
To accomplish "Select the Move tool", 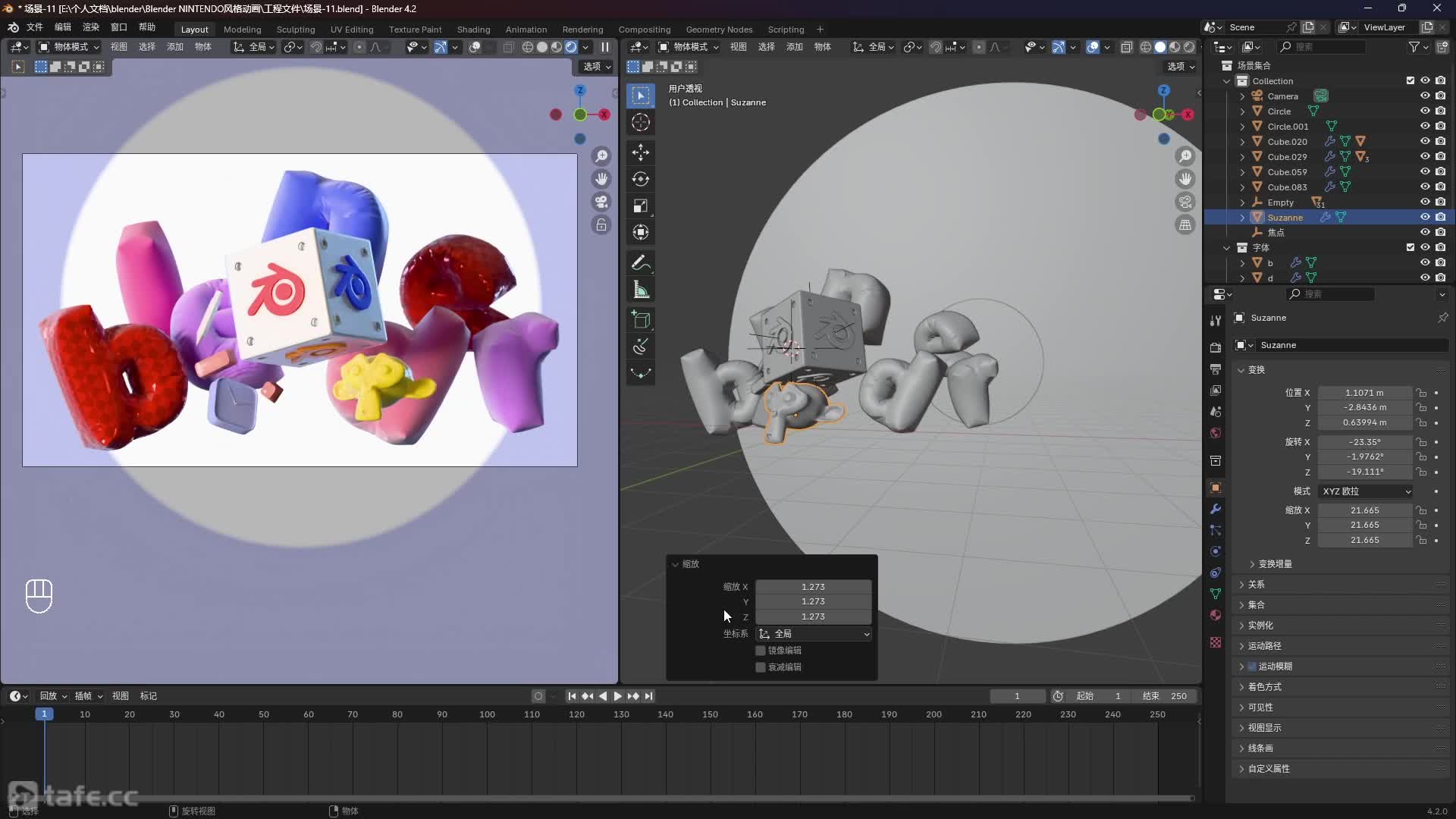I will (641, 152).
